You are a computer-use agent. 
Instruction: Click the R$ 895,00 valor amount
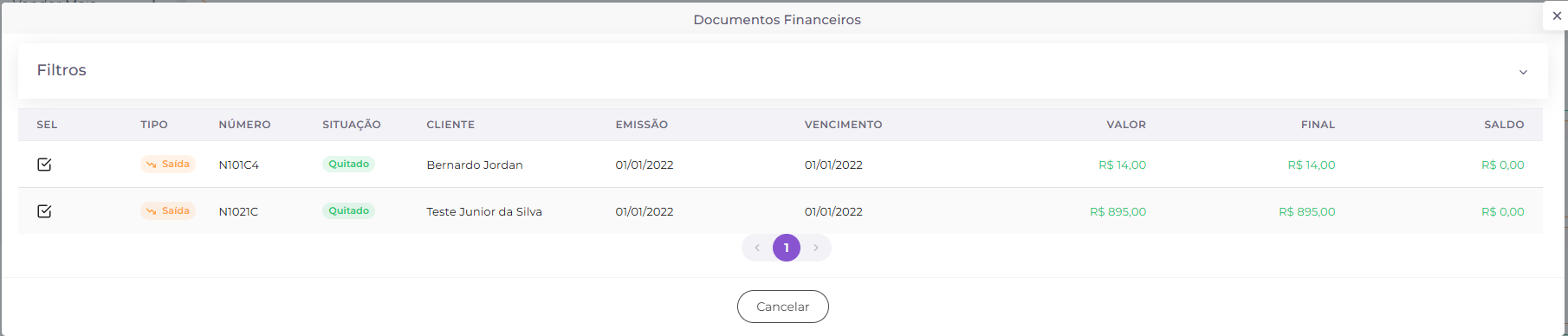coord(1118,212)
